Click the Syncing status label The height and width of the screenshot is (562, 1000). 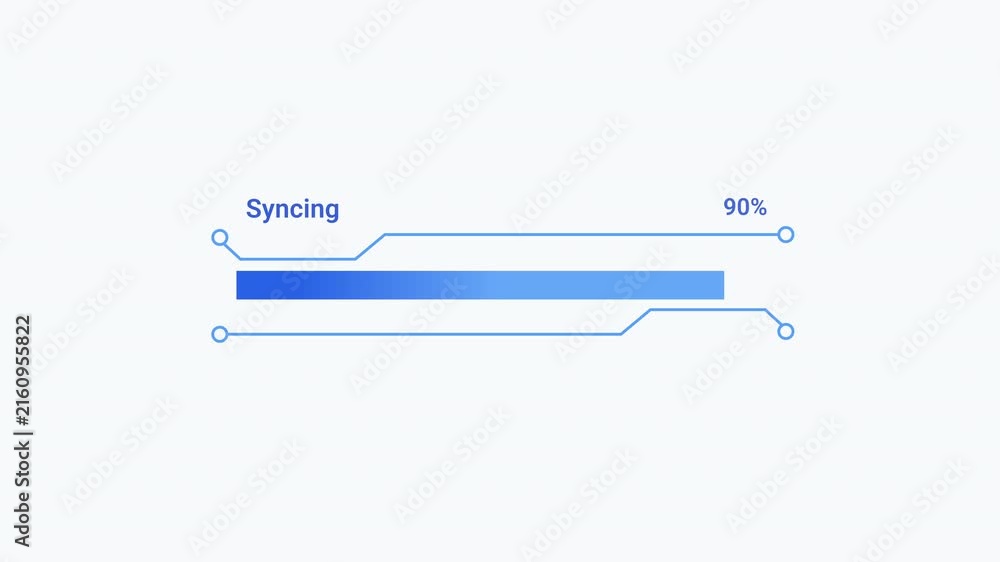[292, 210]
